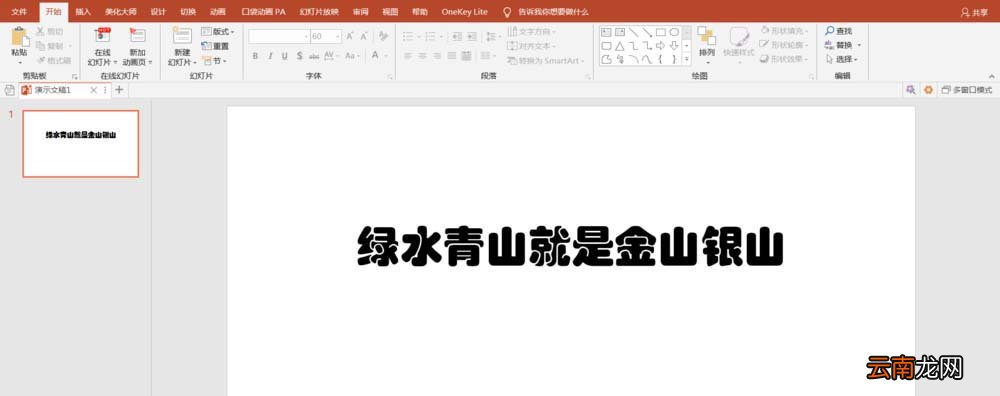Click the Arrange (排列) icon
Image resolution: width=1000 pixels, height=396 pixels.
coord(707,37)
